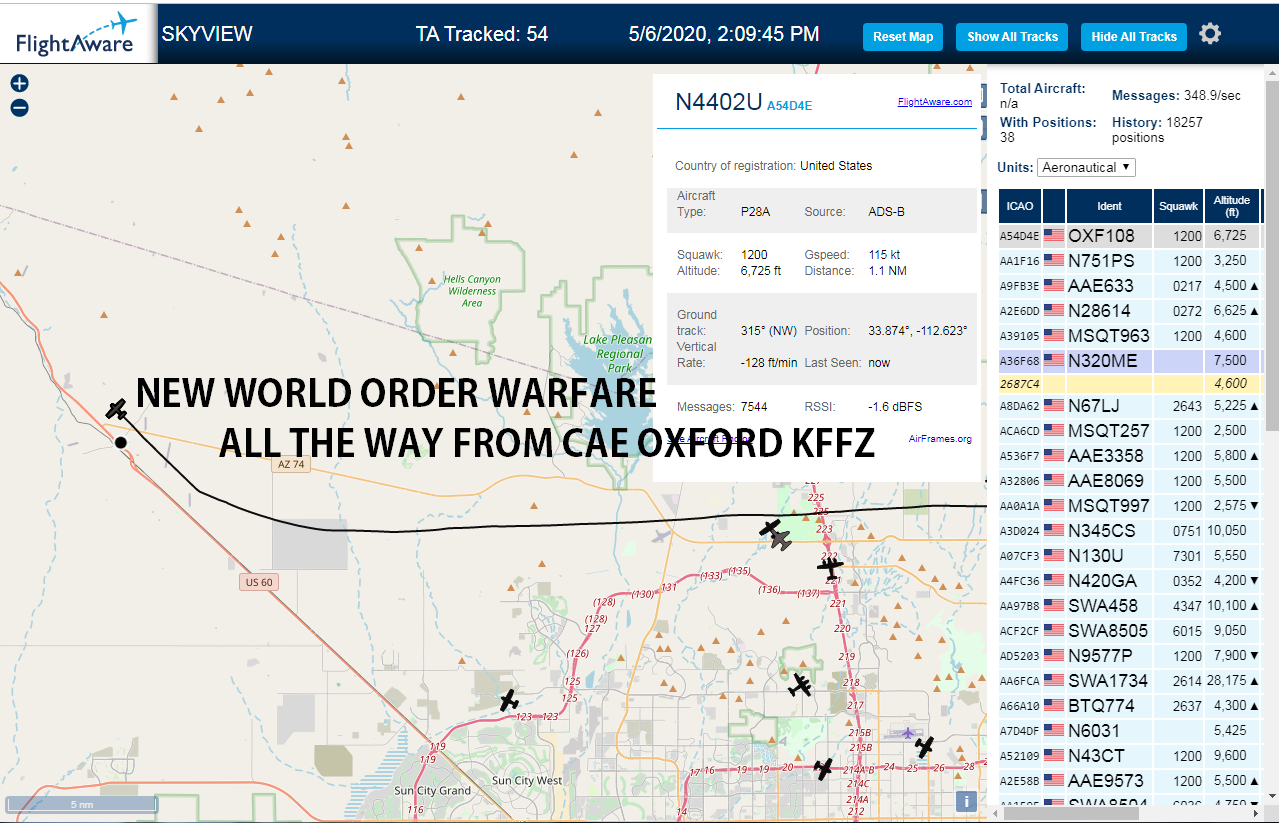The image size is (1279, 823).
Task: Select the black dot site marker below the tracked plane
Action: (x=120, y=442)
